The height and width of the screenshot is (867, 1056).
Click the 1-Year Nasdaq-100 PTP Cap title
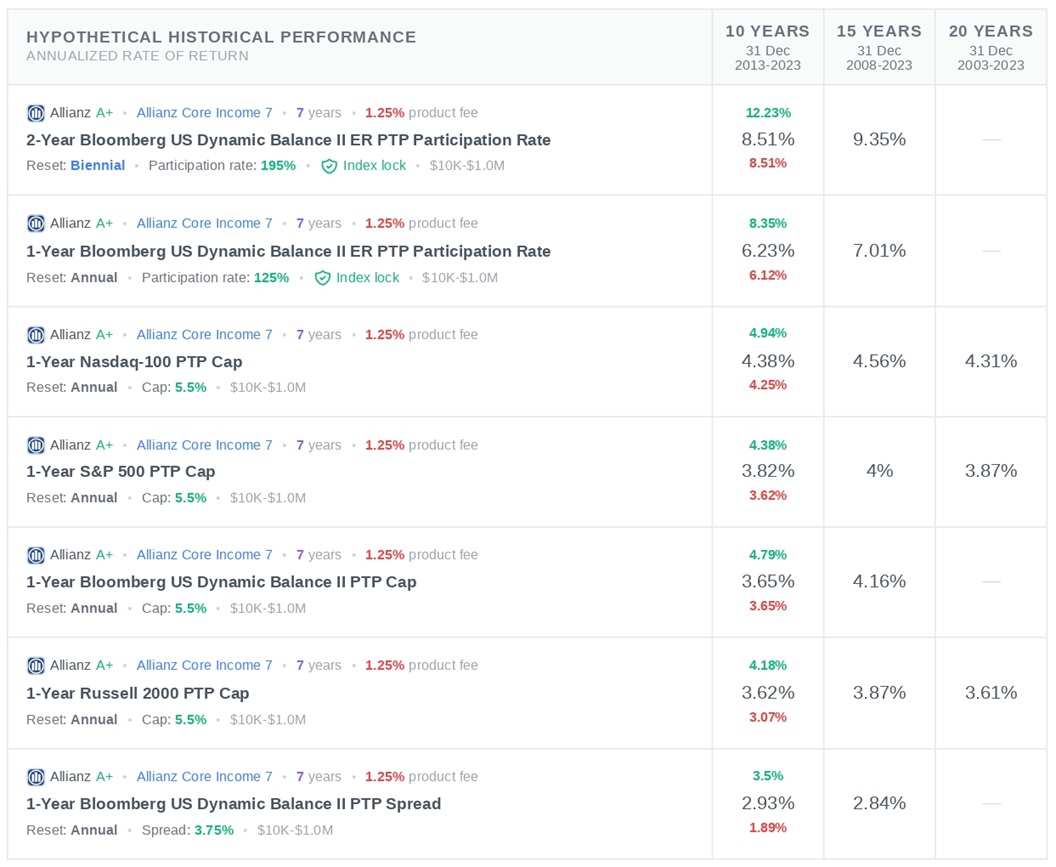[134, 362]
